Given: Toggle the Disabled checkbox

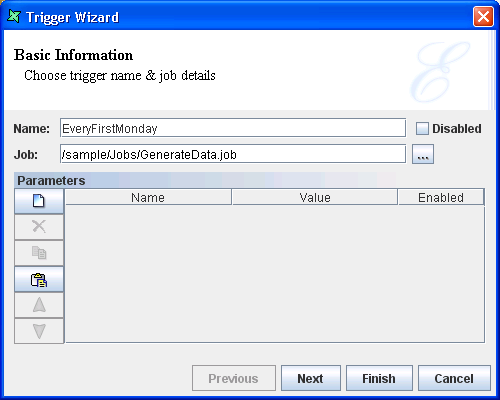Looking at the screenshot, I should pos(422,128).
